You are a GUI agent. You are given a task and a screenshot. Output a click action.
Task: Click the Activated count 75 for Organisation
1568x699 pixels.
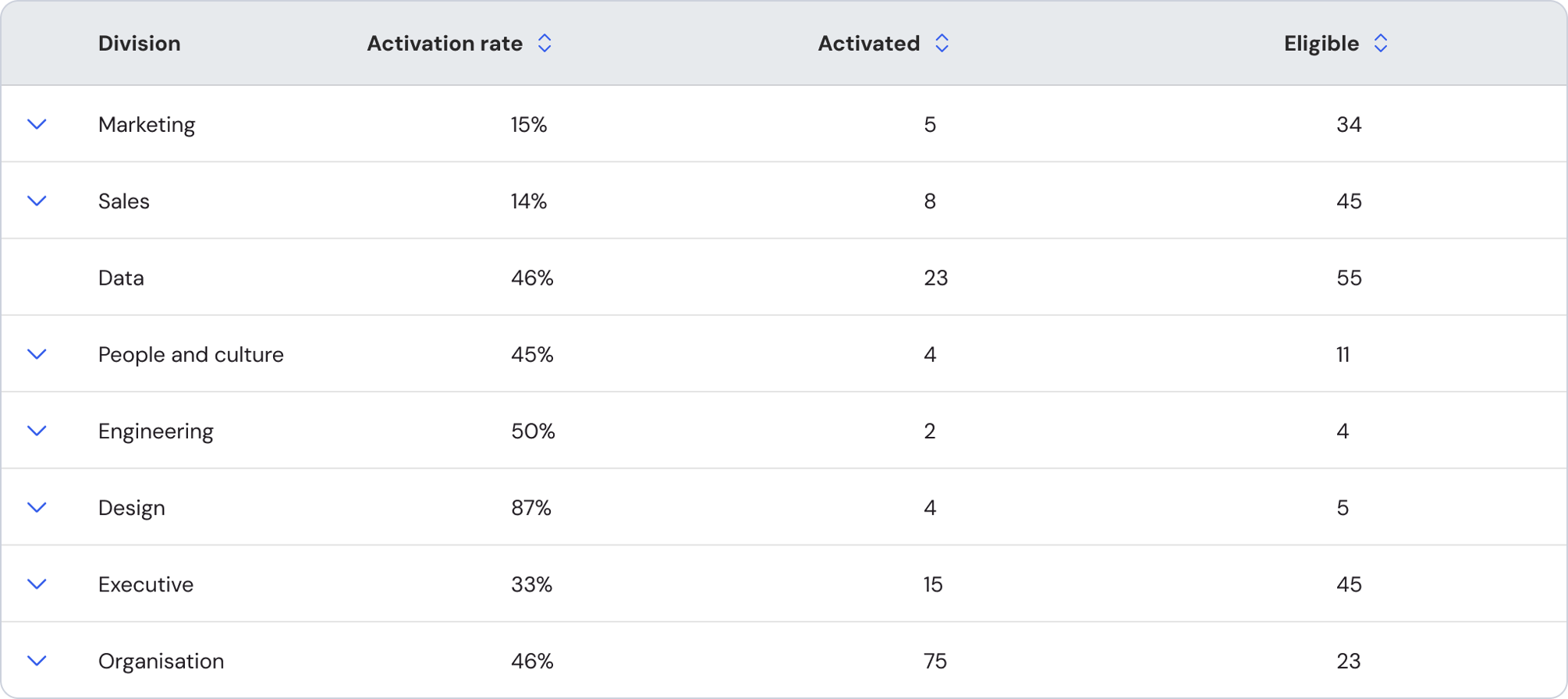coord(935,660)
